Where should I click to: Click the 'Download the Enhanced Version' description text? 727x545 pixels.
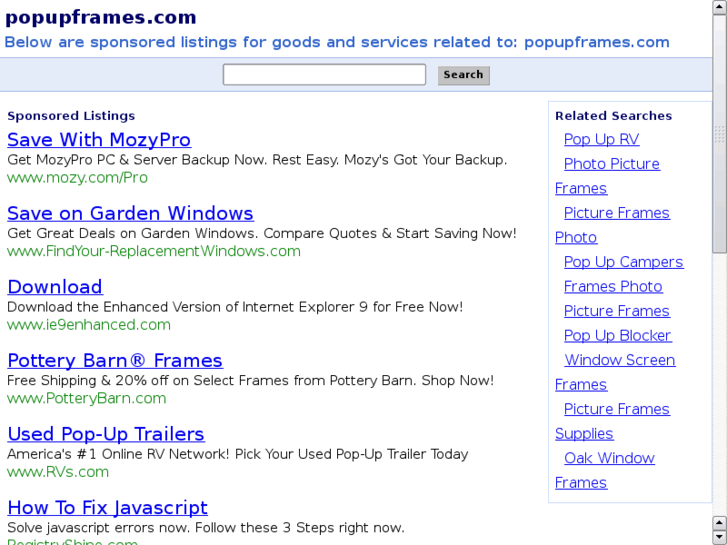coord(235,307)
